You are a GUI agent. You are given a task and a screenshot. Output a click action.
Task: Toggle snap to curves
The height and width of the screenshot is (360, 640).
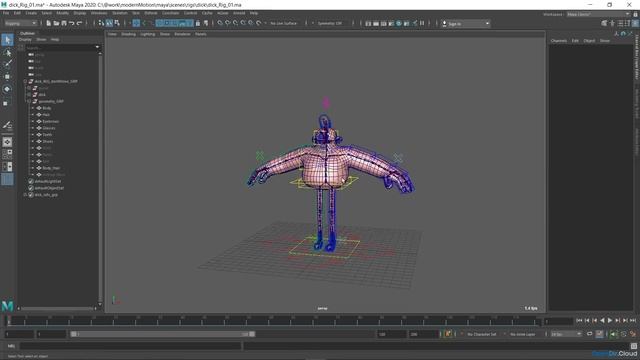[227, 23]
